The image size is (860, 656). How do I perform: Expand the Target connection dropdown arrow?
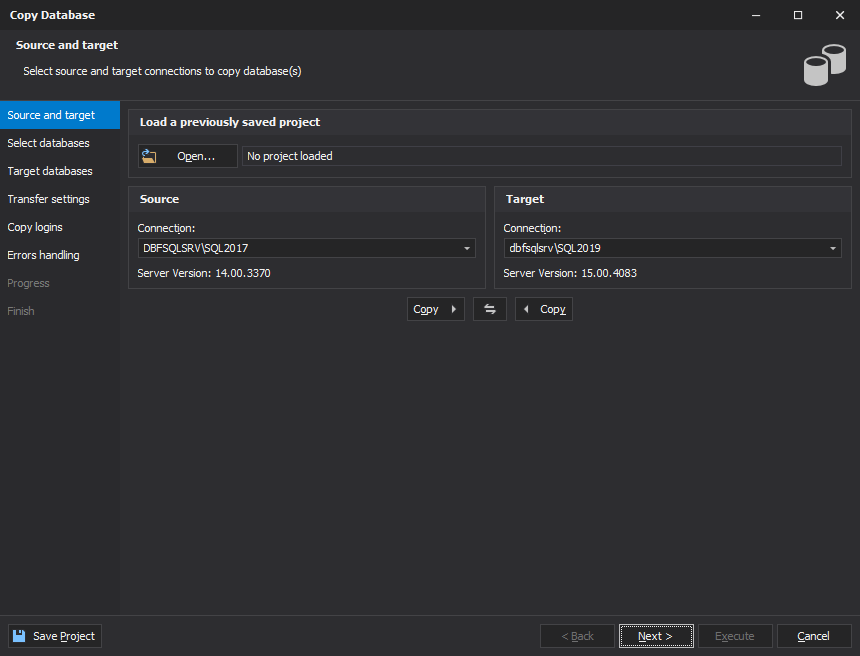coord(833,248)
